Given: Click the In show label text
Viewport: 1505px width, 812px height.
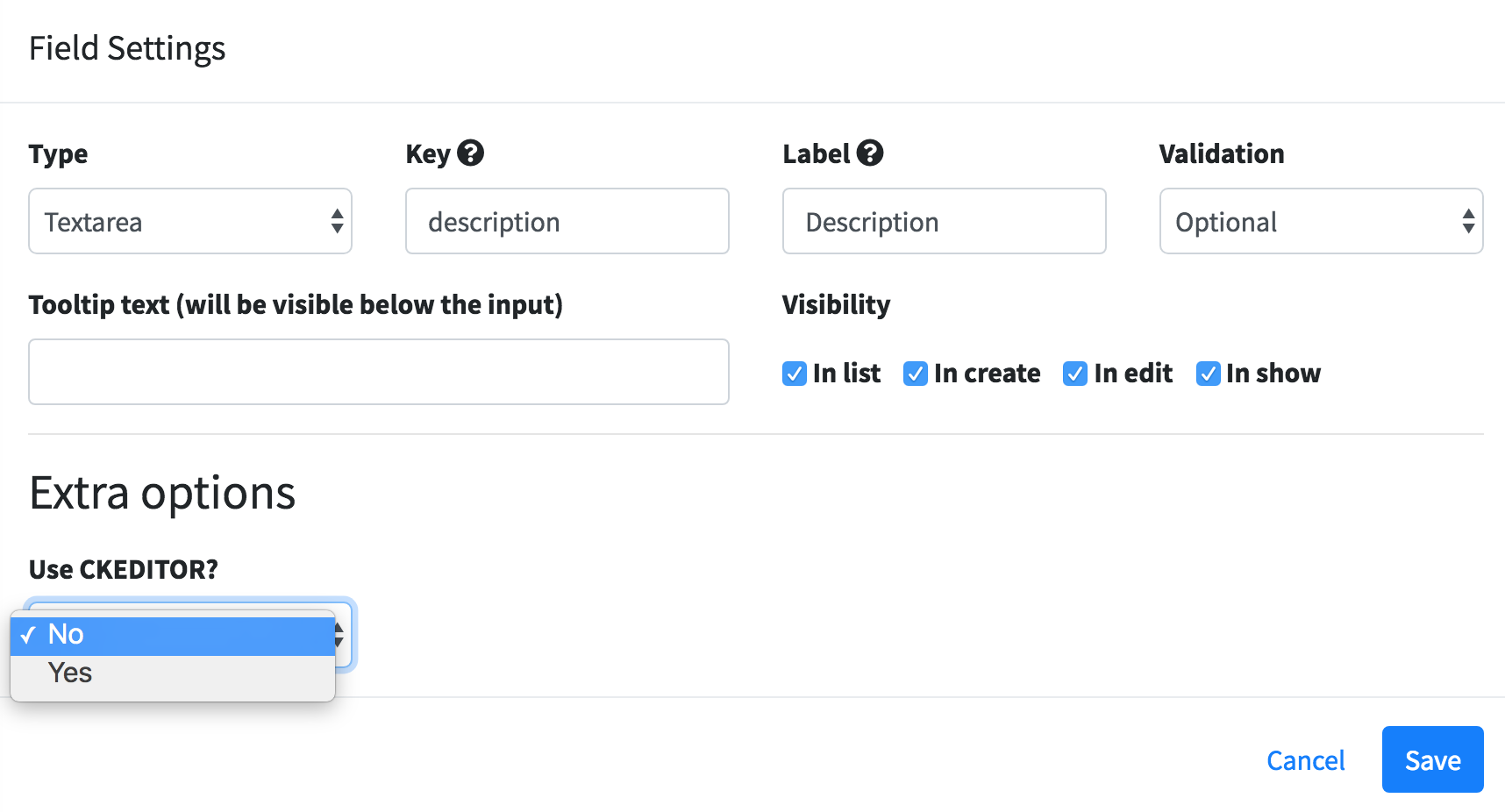Looking at the screenshot, I should [1273, 374].
